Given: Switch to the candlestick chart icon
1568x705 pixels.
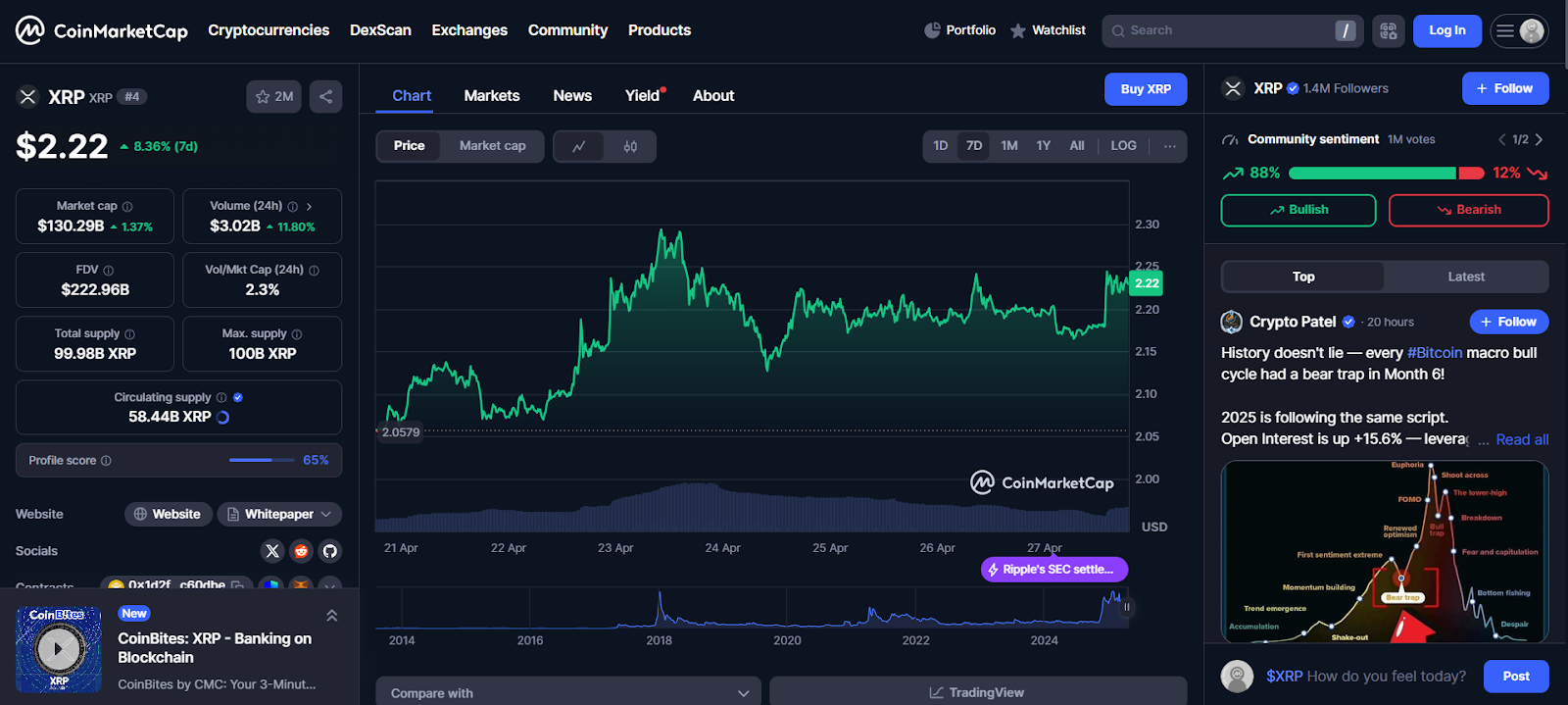Looking at the screenshot, I should coord(630,146).
